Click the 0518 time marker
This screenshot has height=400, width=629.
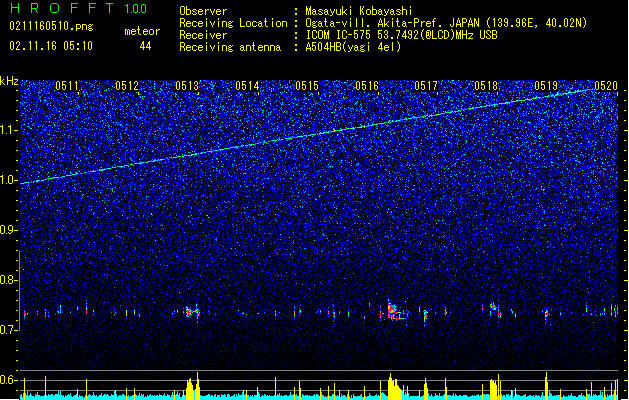click(486, 86)
